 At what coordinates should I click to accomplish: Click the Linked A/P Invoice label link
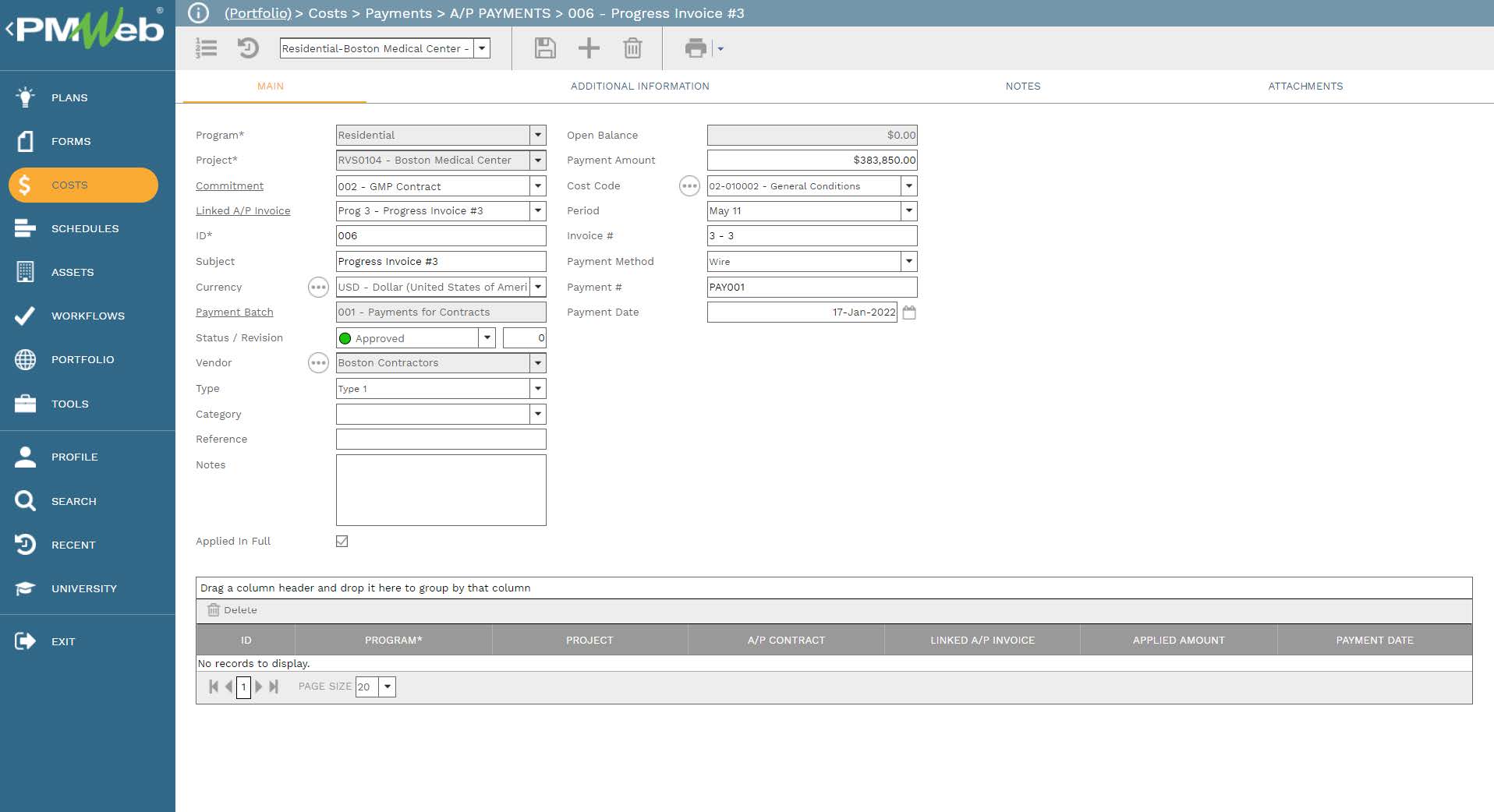[x=243, y=210]
